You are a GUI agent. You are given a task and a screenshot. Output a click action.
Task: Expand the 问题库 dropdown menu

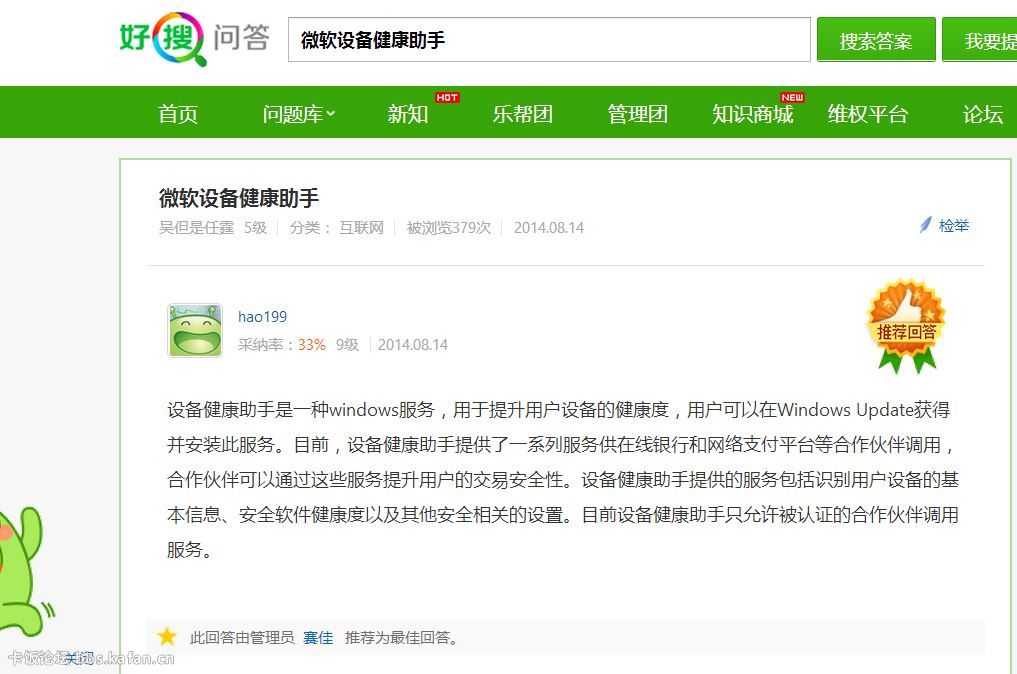[x=298, y=114]
